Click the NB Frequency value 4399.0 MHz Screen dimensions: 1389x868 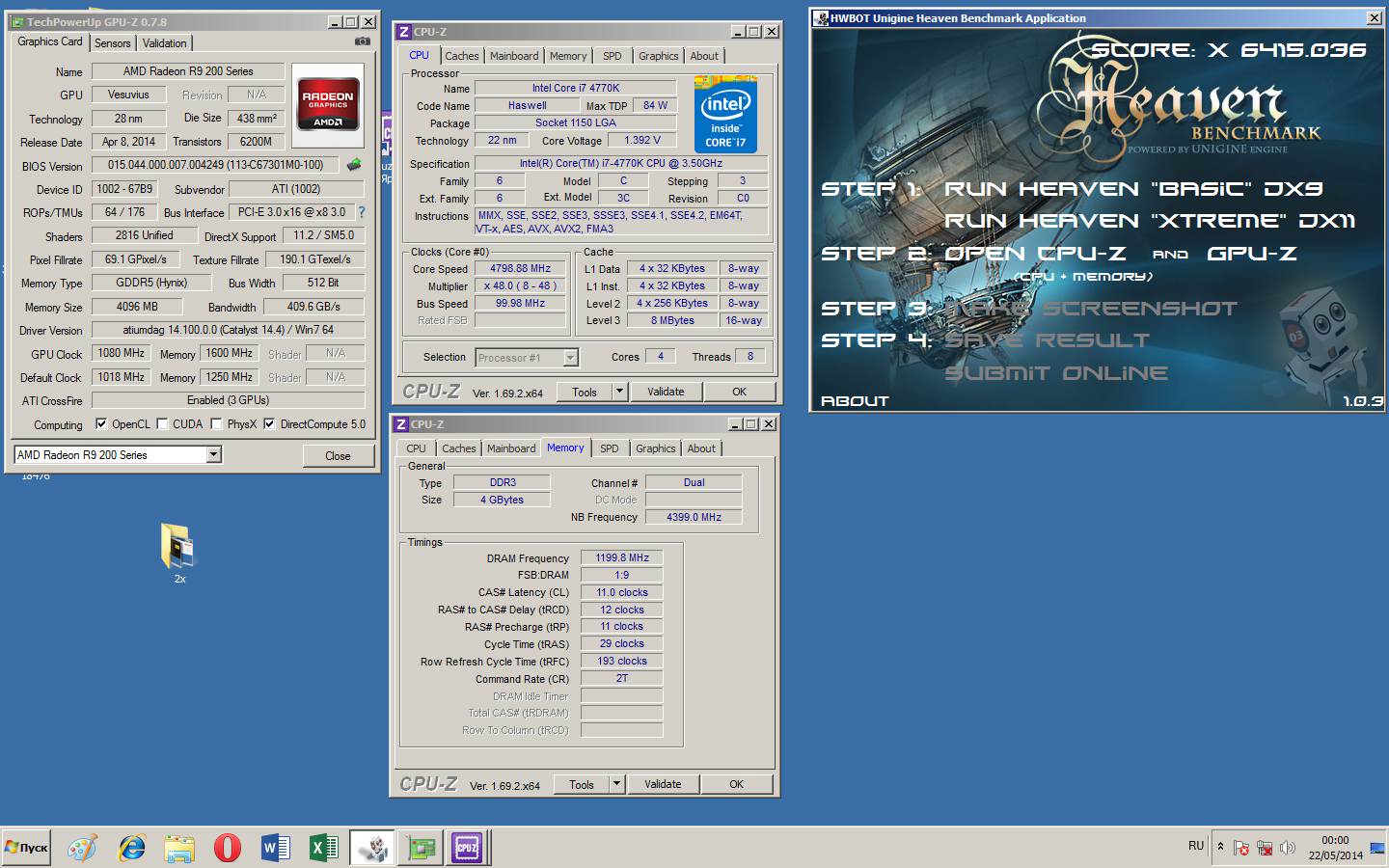694,517
